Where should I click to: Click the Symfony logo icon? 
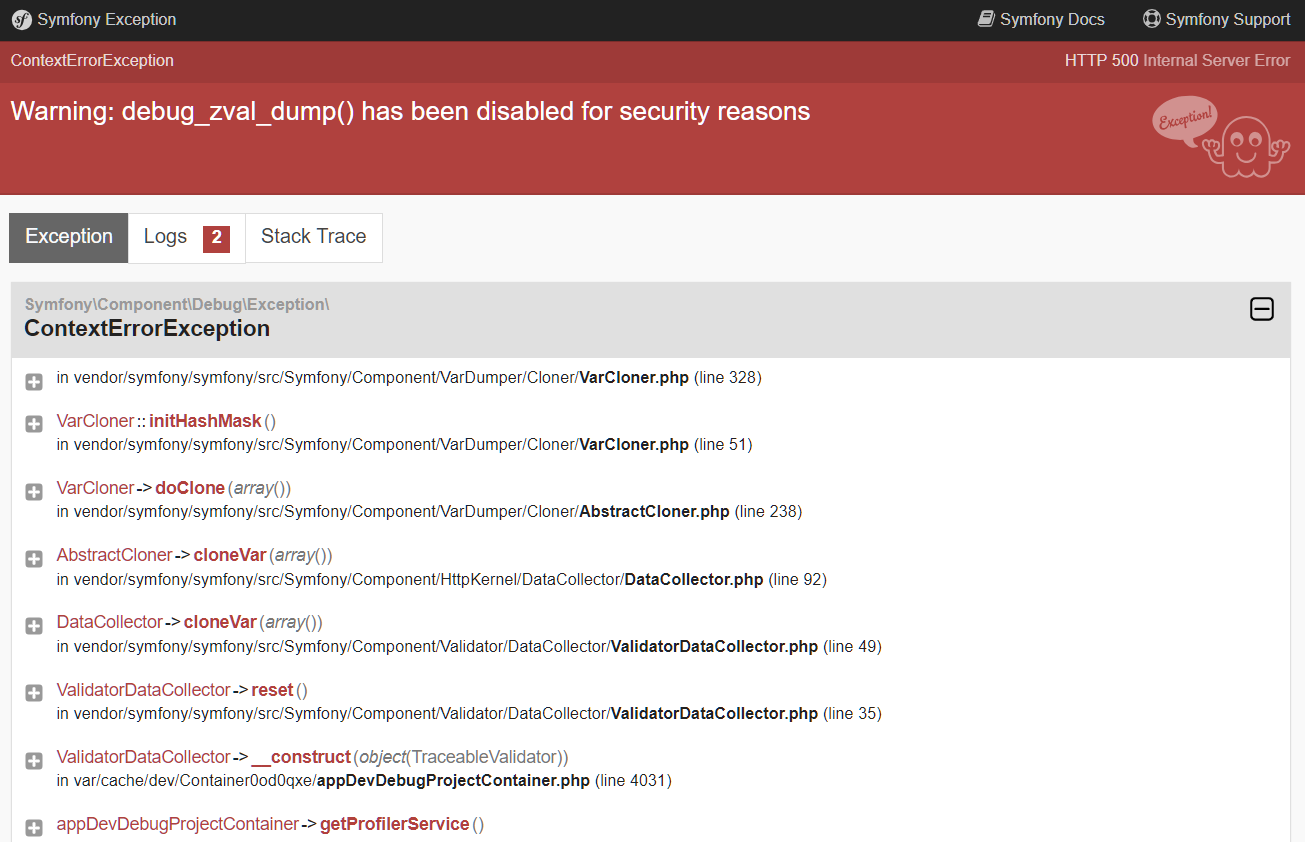[21, 20]
